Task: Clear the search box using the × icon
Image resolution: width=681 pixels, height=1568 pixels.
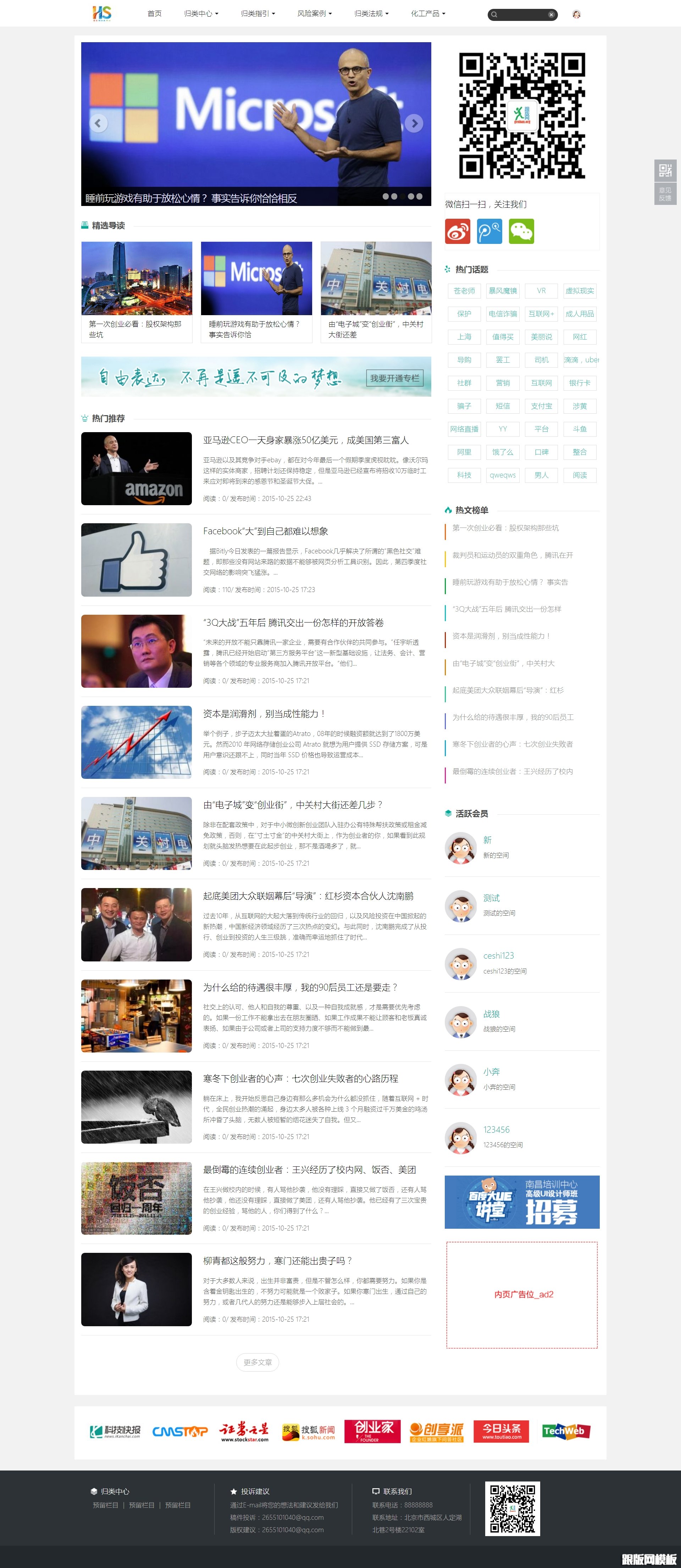Action: (x=551, y=15)
